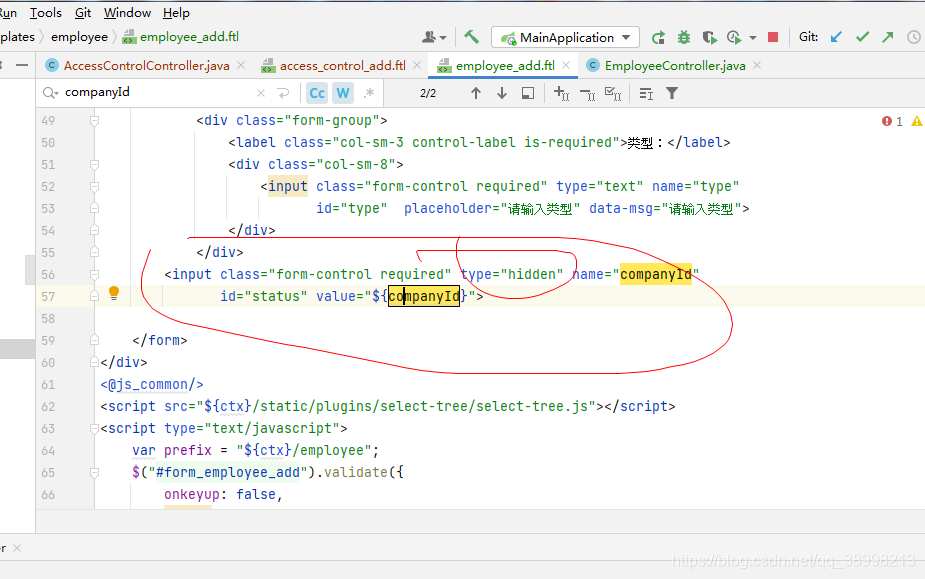Click 2/2 match count text
The width and height of the screenshot is (925, 579).
428,93
